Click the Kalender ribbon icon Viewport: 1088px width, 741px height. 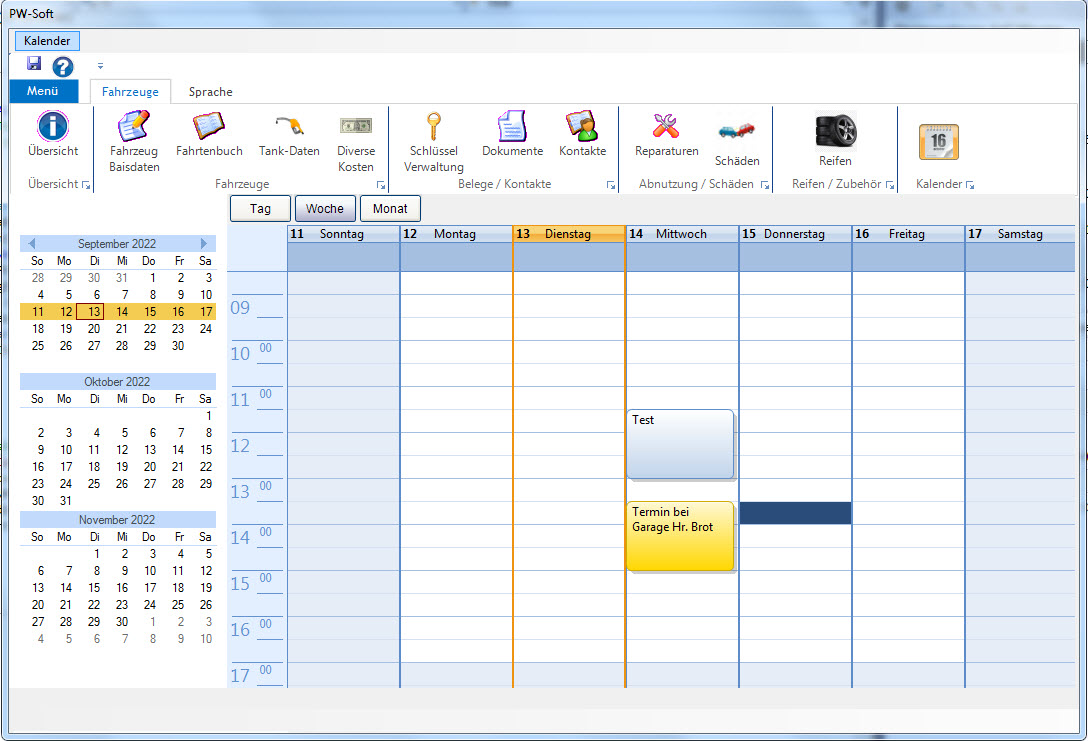[x=938, y=142]
